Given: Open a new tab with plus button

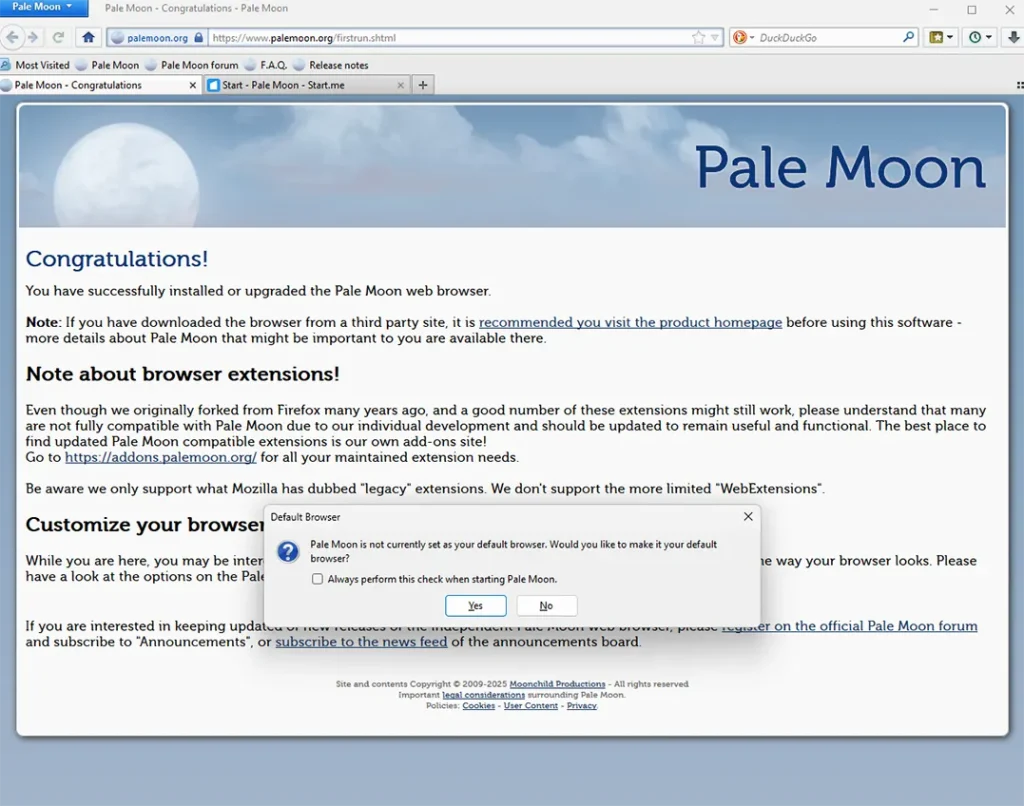Looking at the screenshot, I should [423, 85].
